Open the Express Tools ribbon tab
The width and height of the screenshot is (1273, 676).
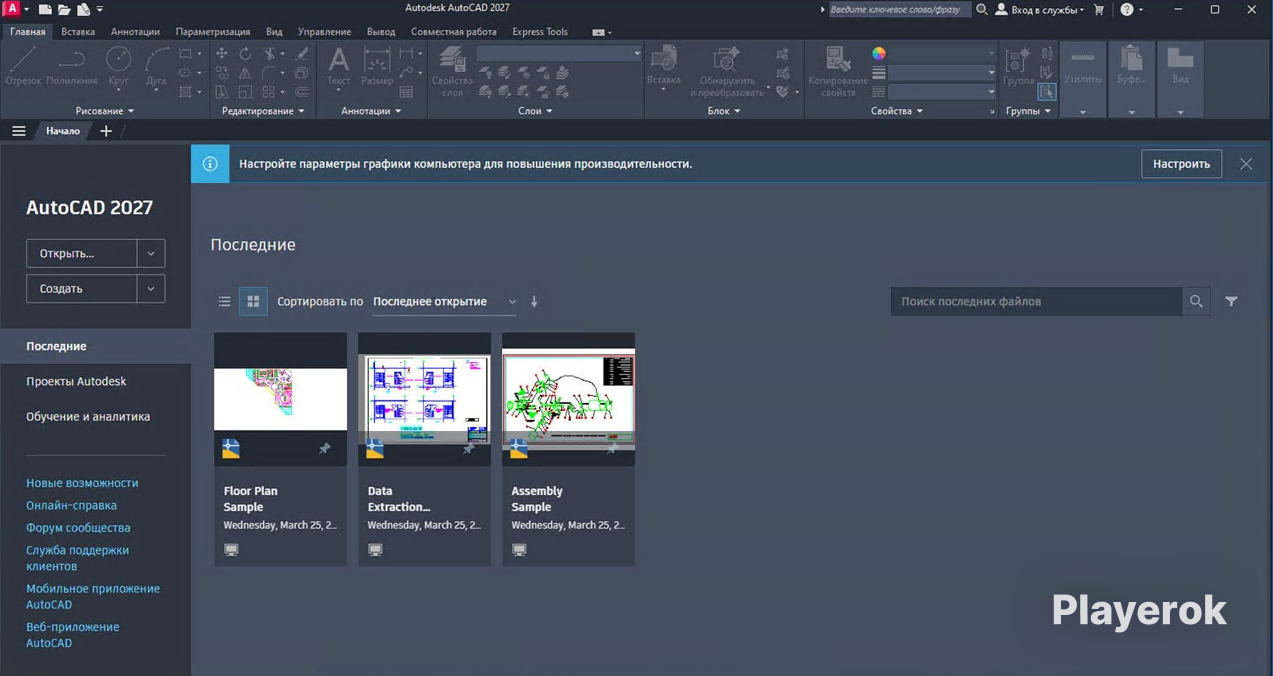click(x=540, y=31)
